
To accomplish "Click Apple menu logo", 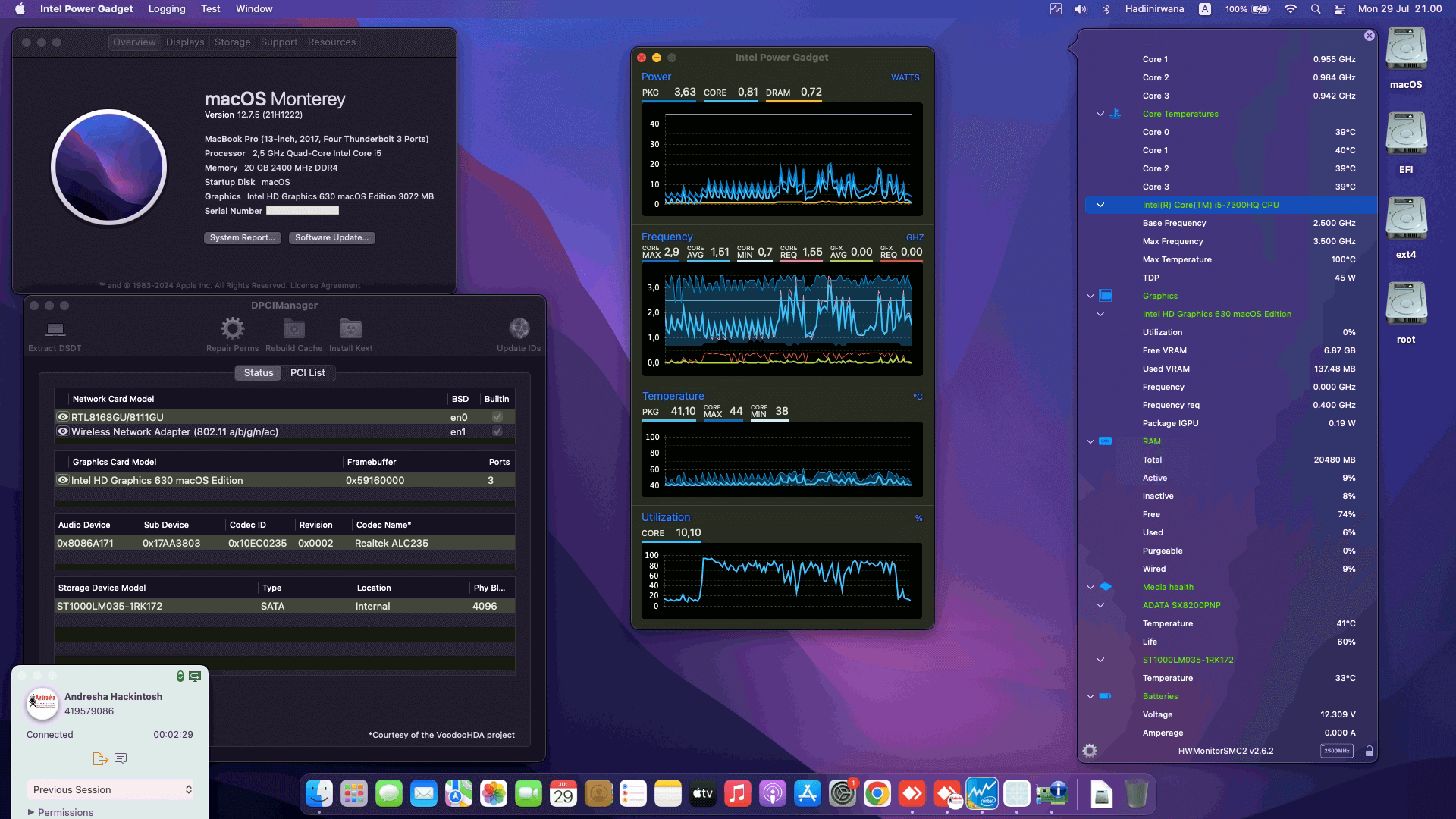I will (20, 9).
